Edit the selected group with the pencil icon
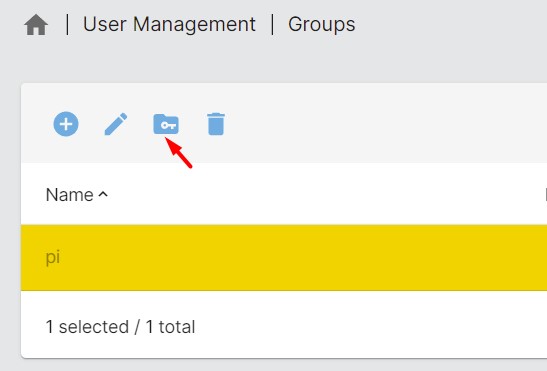Image resolution: width=547 pixels, height=371 pixels. click(x=116, y=124)
